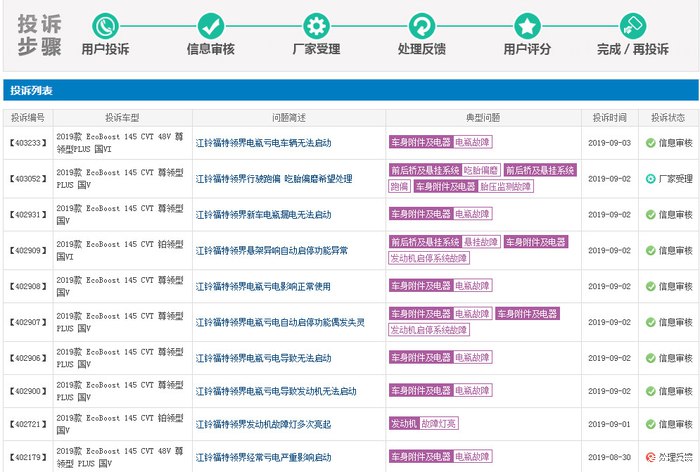Click 厂家受理 status icon in row 403052
700x472 pixels.
[650, 179]
